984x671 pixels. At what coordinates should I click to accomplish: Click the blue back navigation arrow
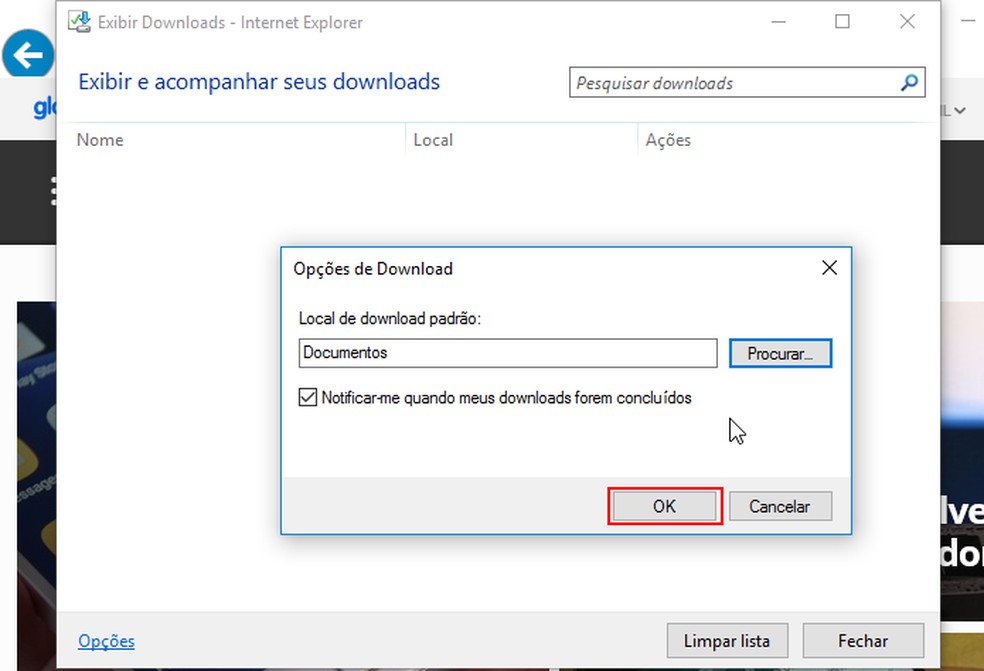[x=27, y=54]
